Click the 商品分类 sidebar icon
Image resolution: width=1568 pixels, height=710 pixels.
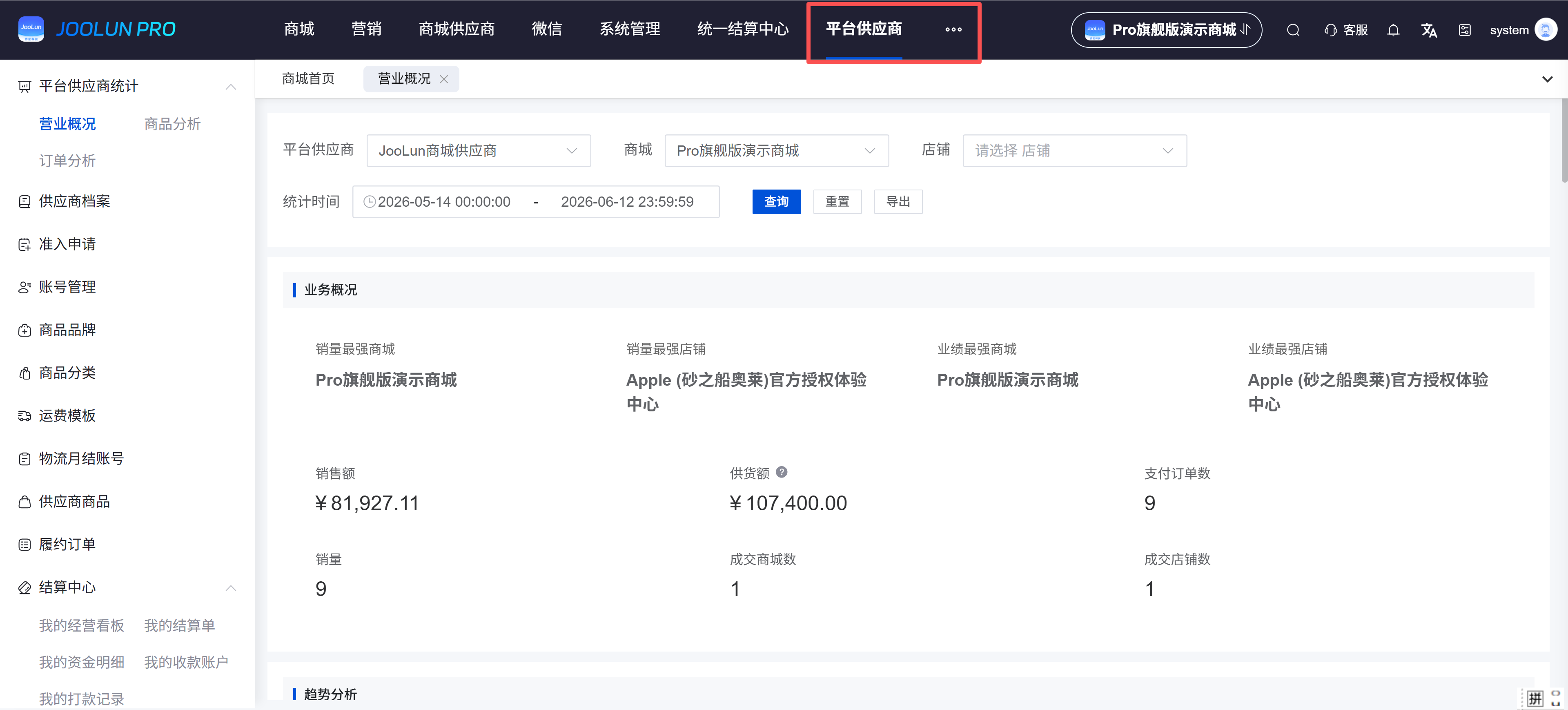pos(24,373)
